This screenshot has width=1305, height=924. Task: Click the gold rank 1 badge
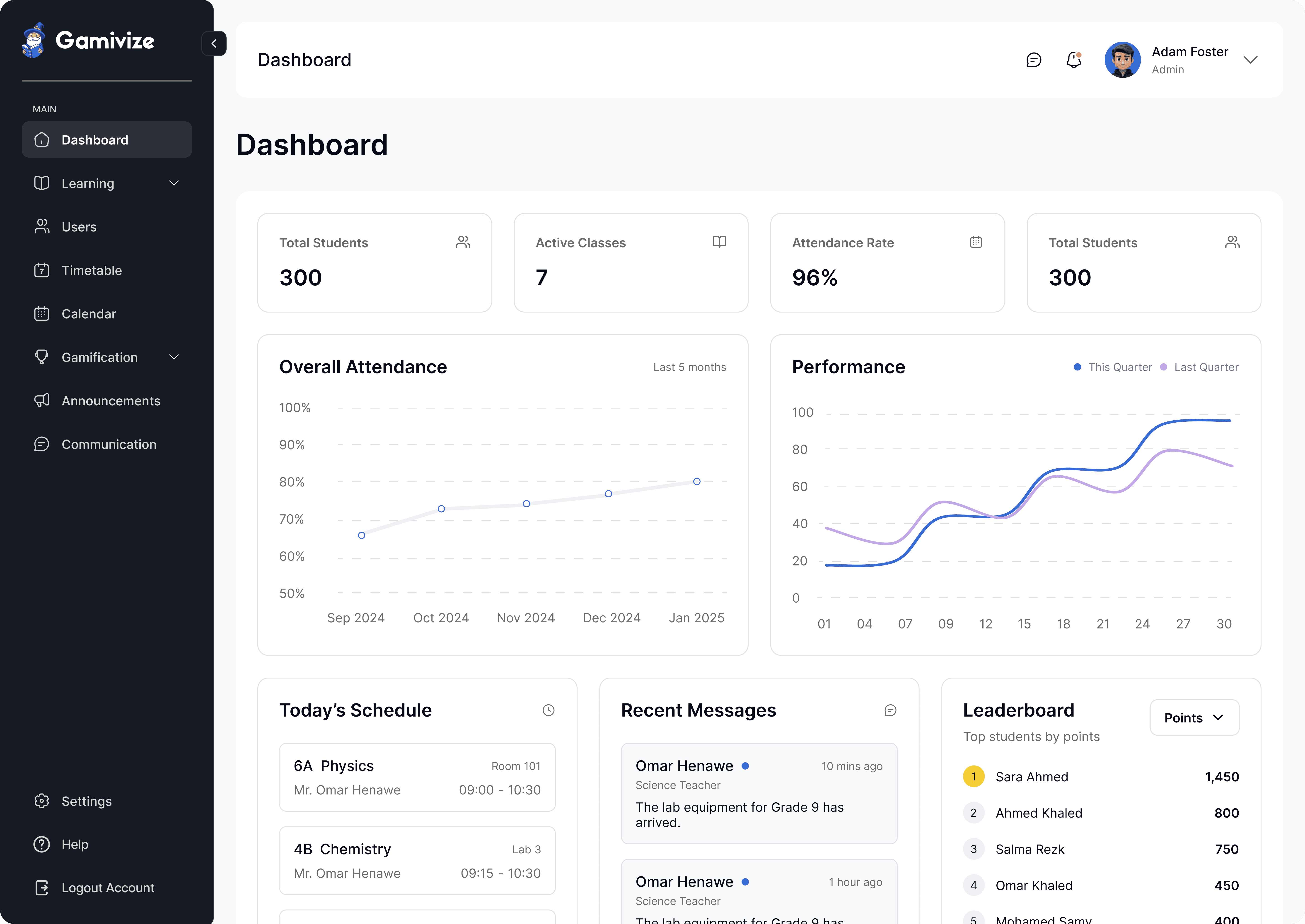(x=974, y=777)
